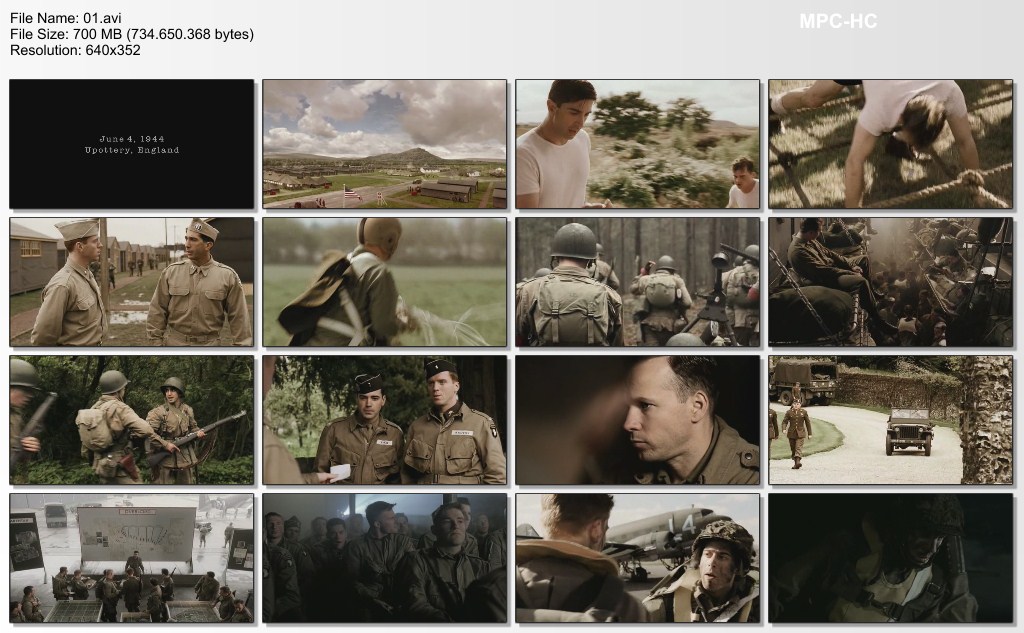The width and height of the screenshot is (1024, 633).
Task: Select the thumbnail of a trainee crawling under rope net
Action: point(891,144)
